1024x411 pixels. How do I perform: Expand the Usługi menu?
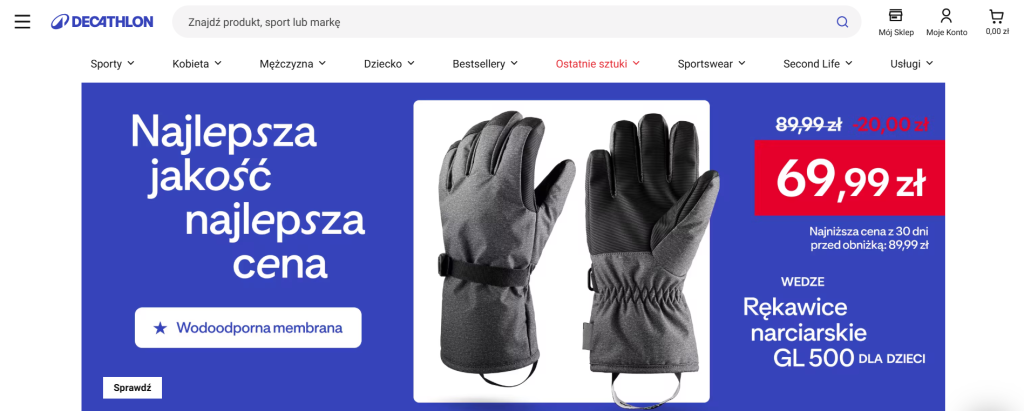[x=912, y=64]
